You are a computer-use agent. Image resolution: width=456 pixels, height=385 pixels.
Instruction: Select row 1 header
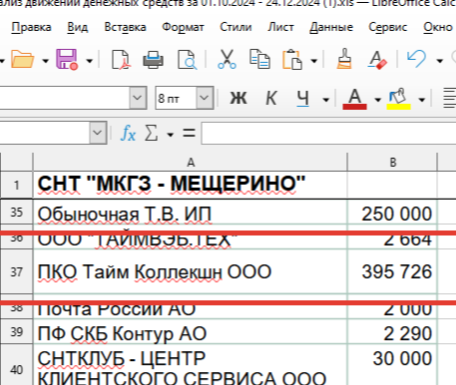16,185
